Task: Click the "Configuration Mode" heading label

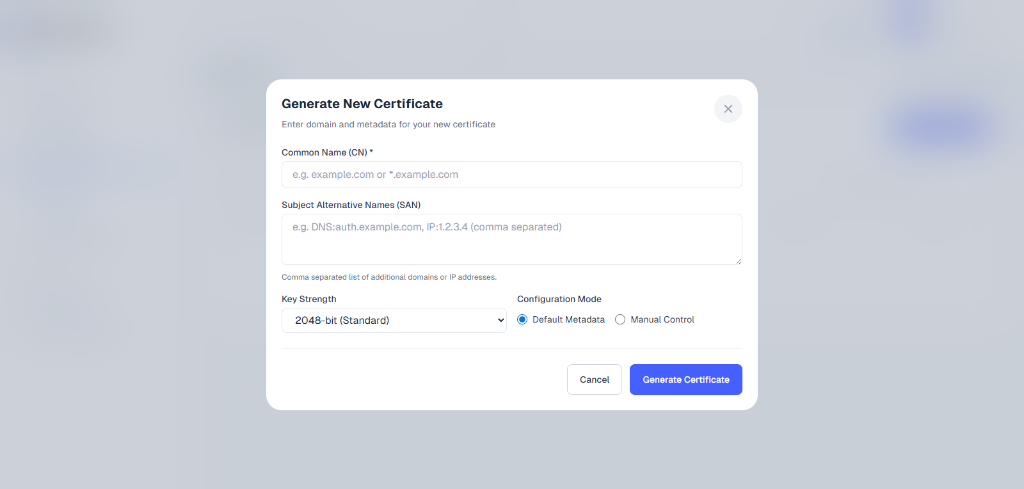Action: (x=559, y=299)
